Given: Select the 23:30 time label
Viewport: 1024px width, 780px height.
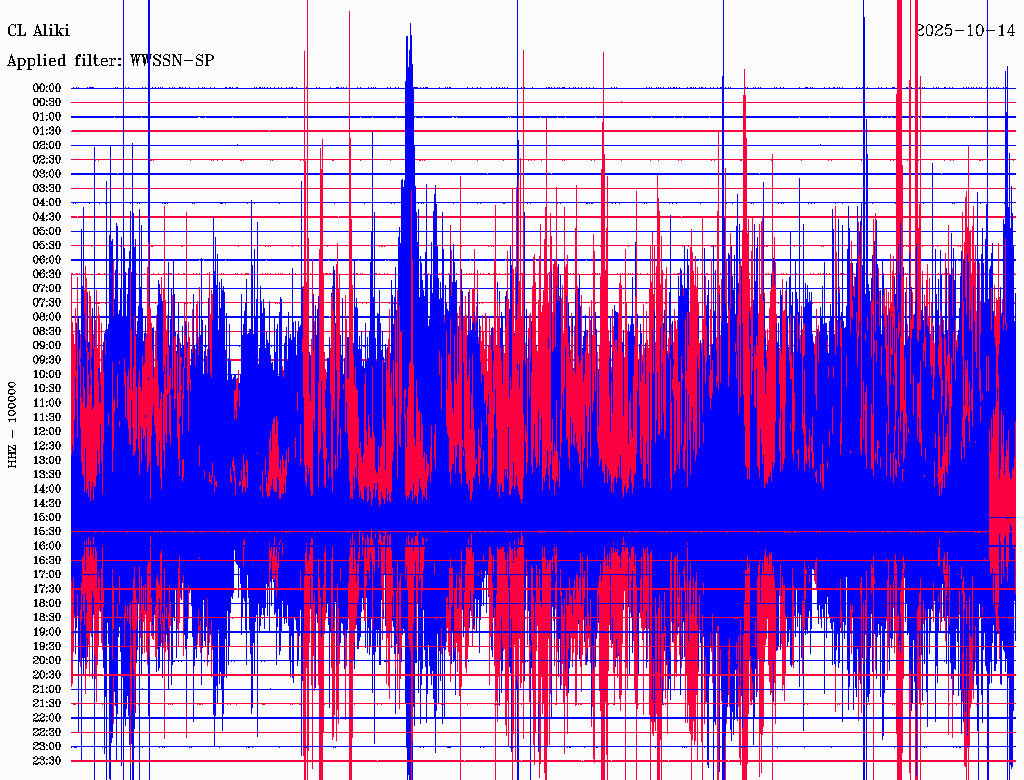Looking at the screenshot, I should [x=47, y=761].
